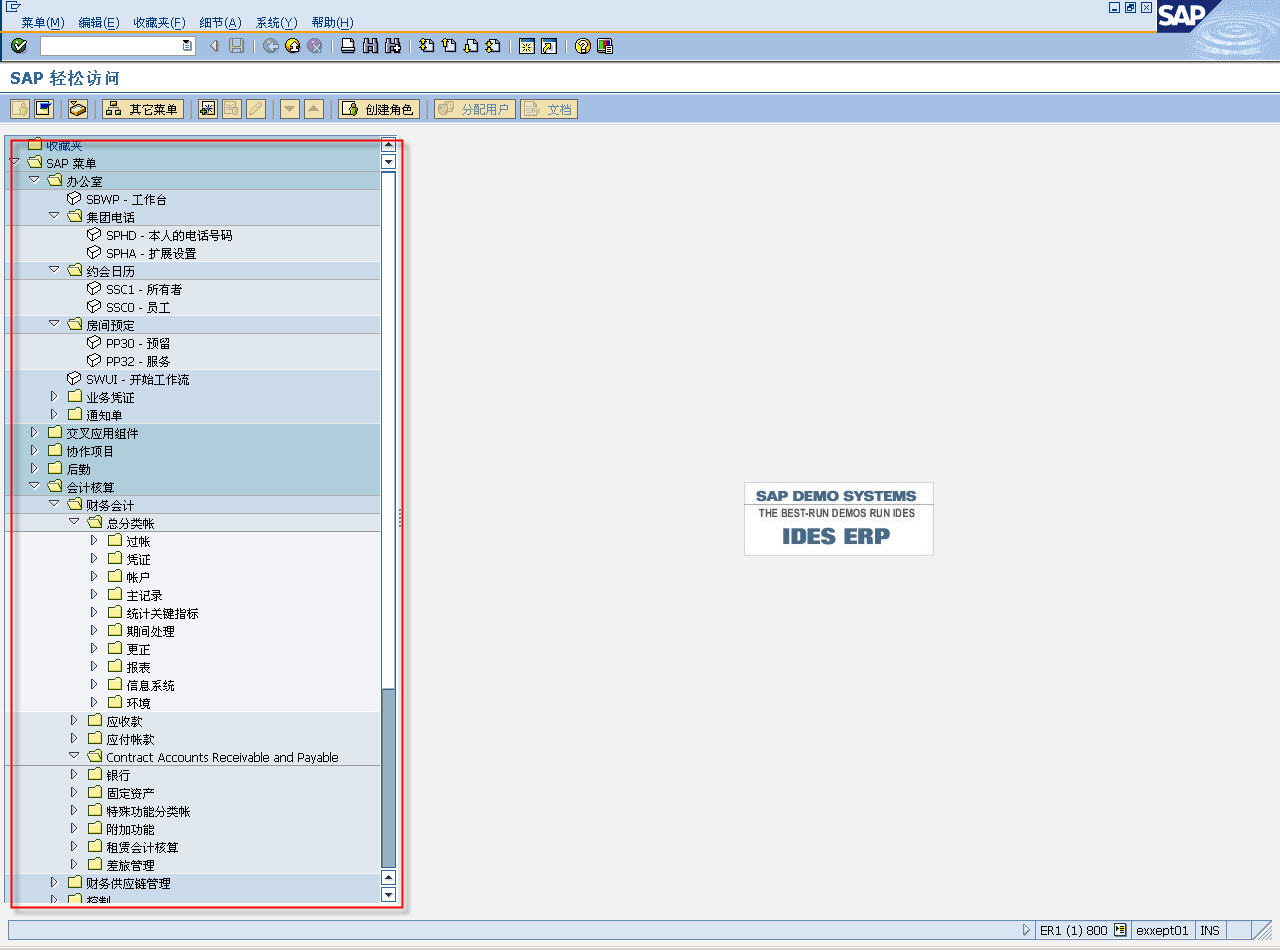Click the 其它菜单 button
1280x950 pixels.
tap(143, 109)
